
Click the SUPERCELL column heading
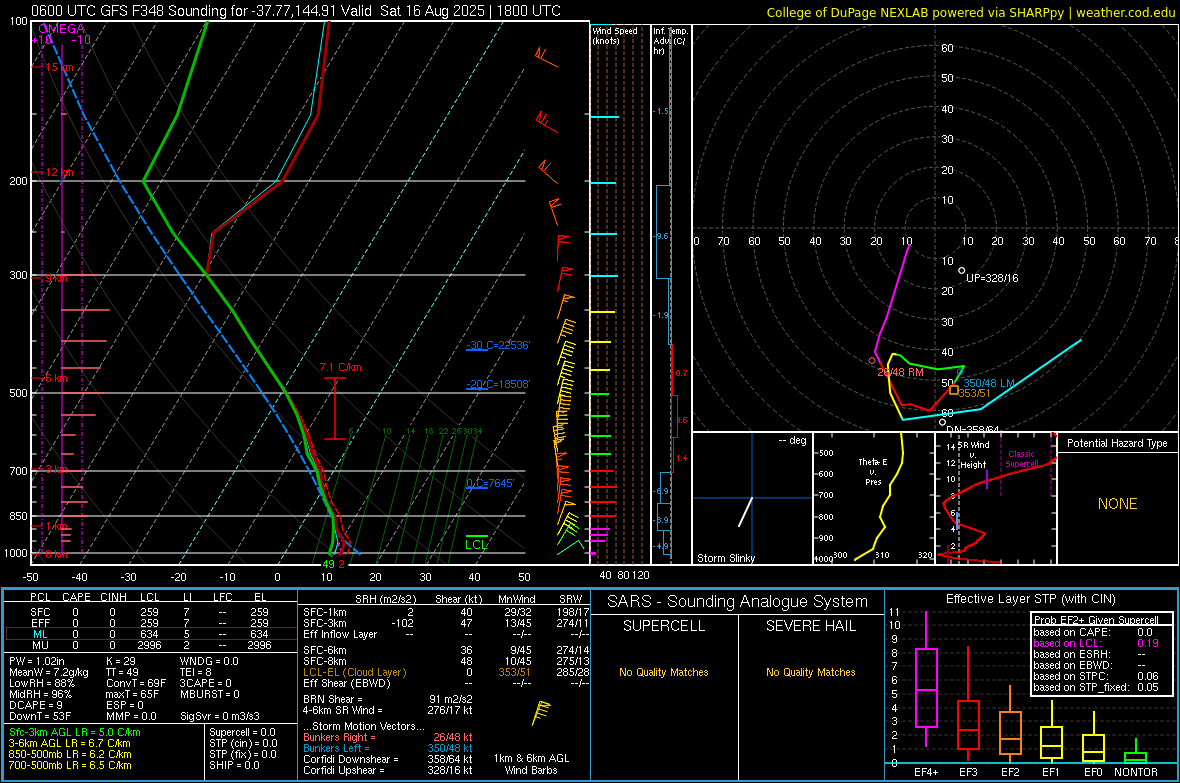pyautogui.click(x=664, y=626)
